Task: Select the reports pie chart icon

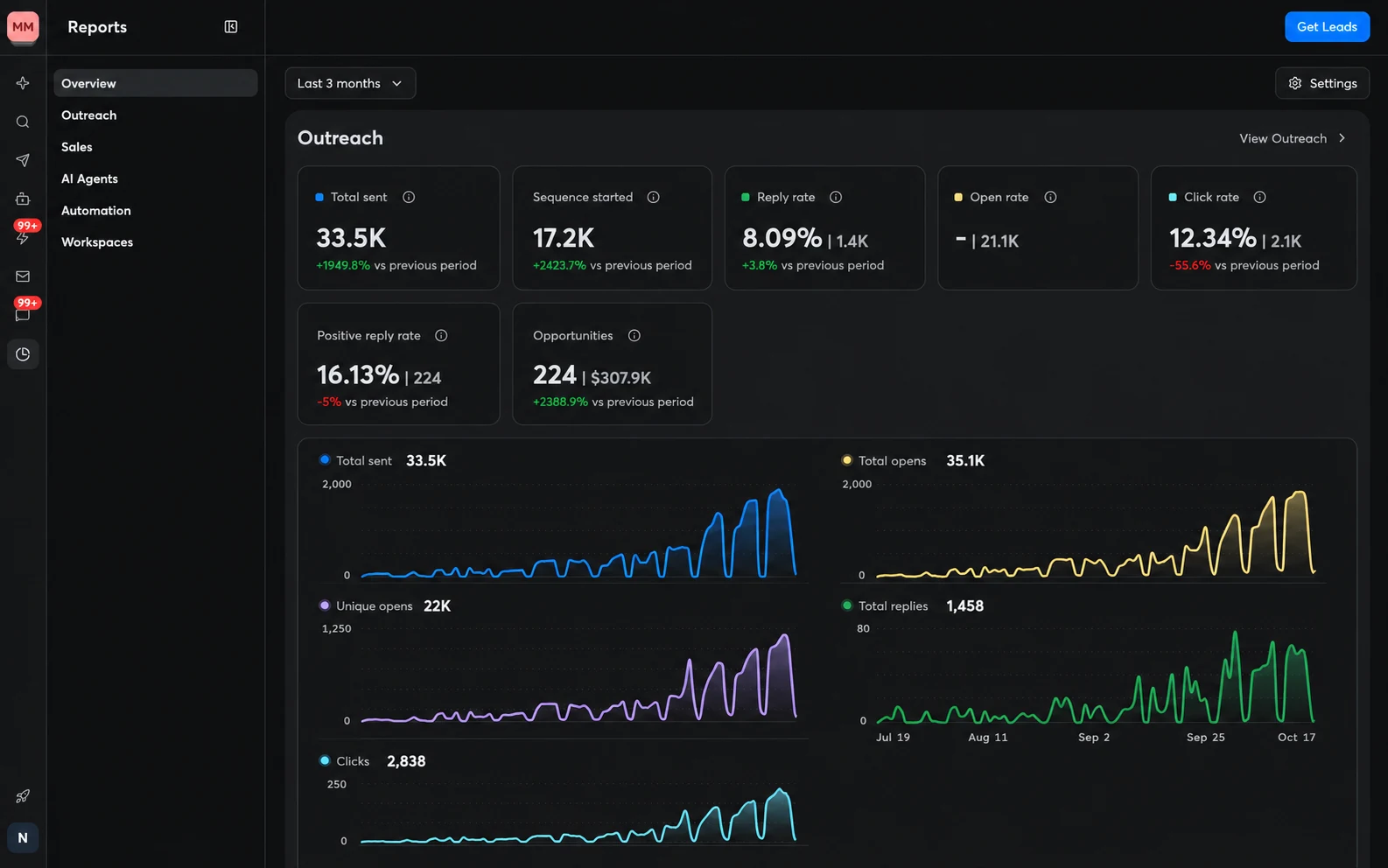Action: point(23,354)
